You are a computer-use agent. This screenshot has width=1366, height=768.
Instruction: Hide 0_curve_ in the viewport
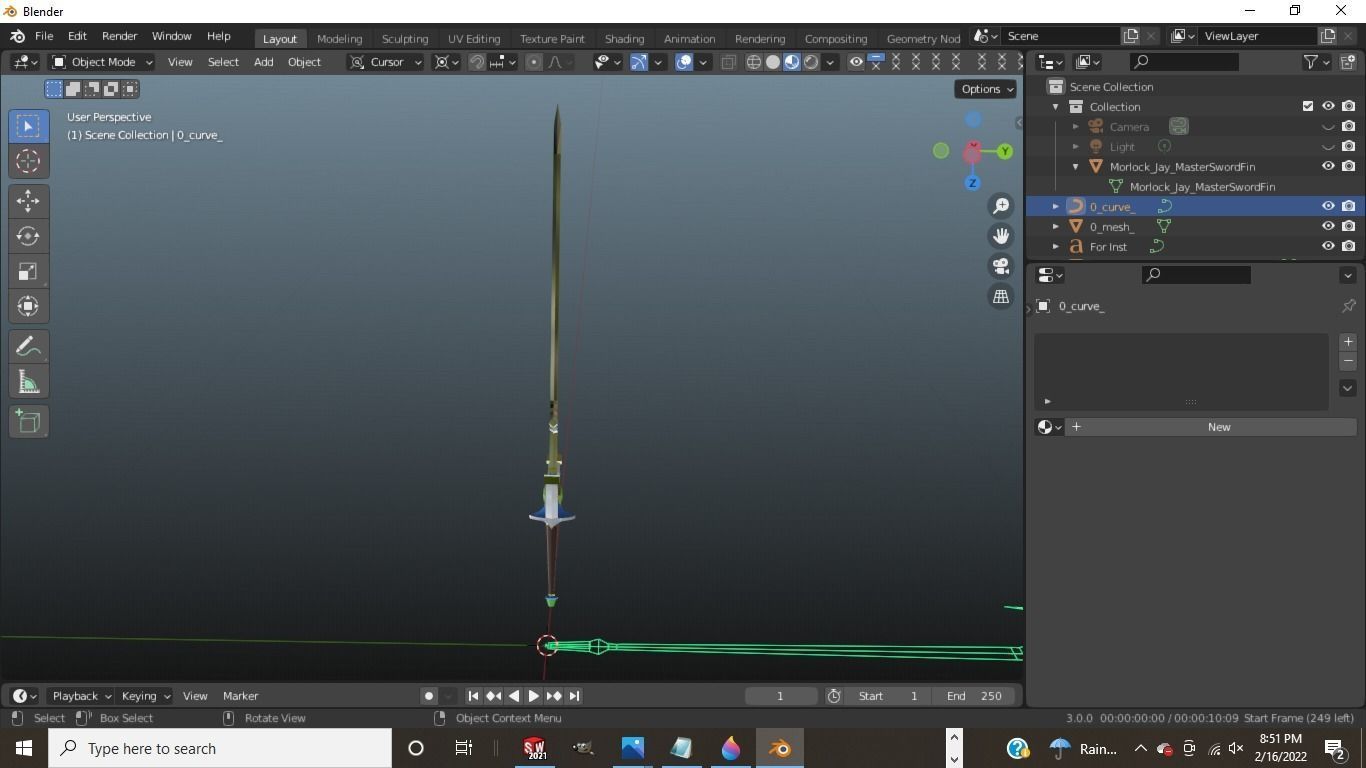click(1328, 206)
